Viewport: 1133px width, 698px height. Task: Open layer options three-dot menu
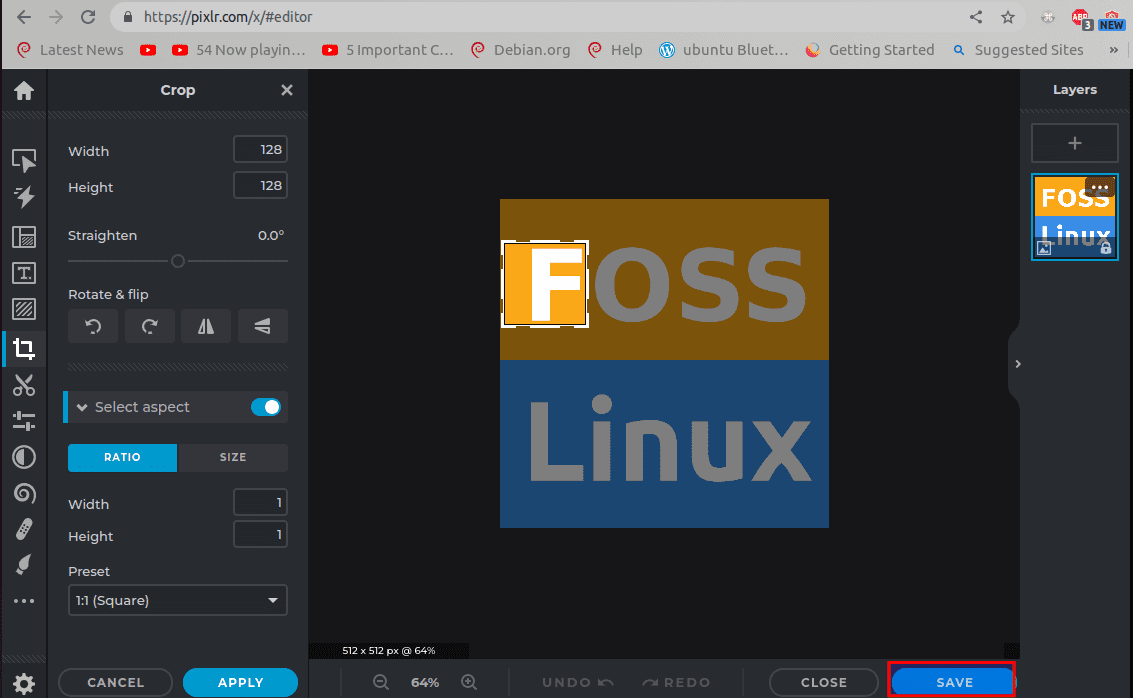pyautogui.click(x=1100, y=188)
